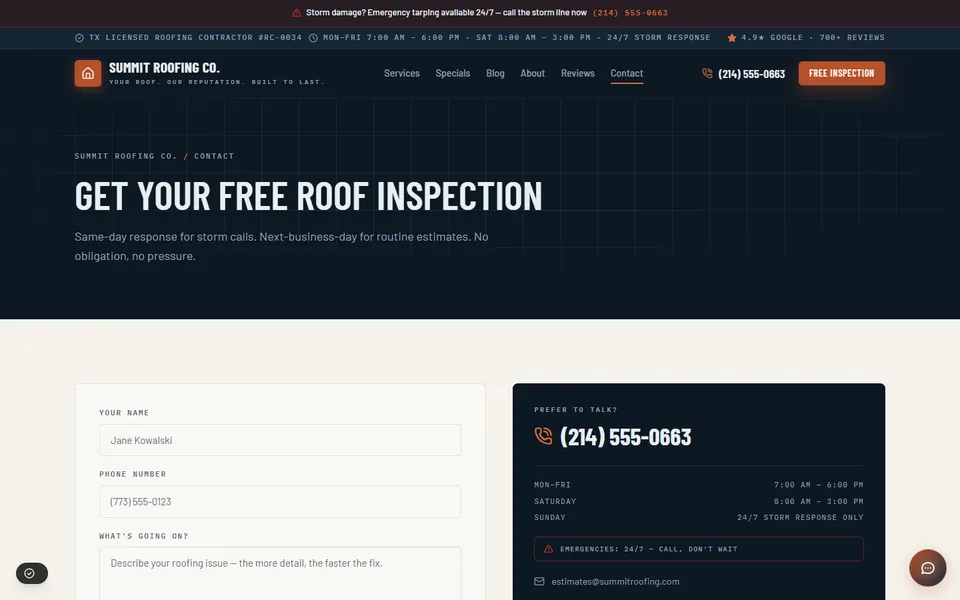
Task: Click the What's Going On textarea
Action: 280,574
